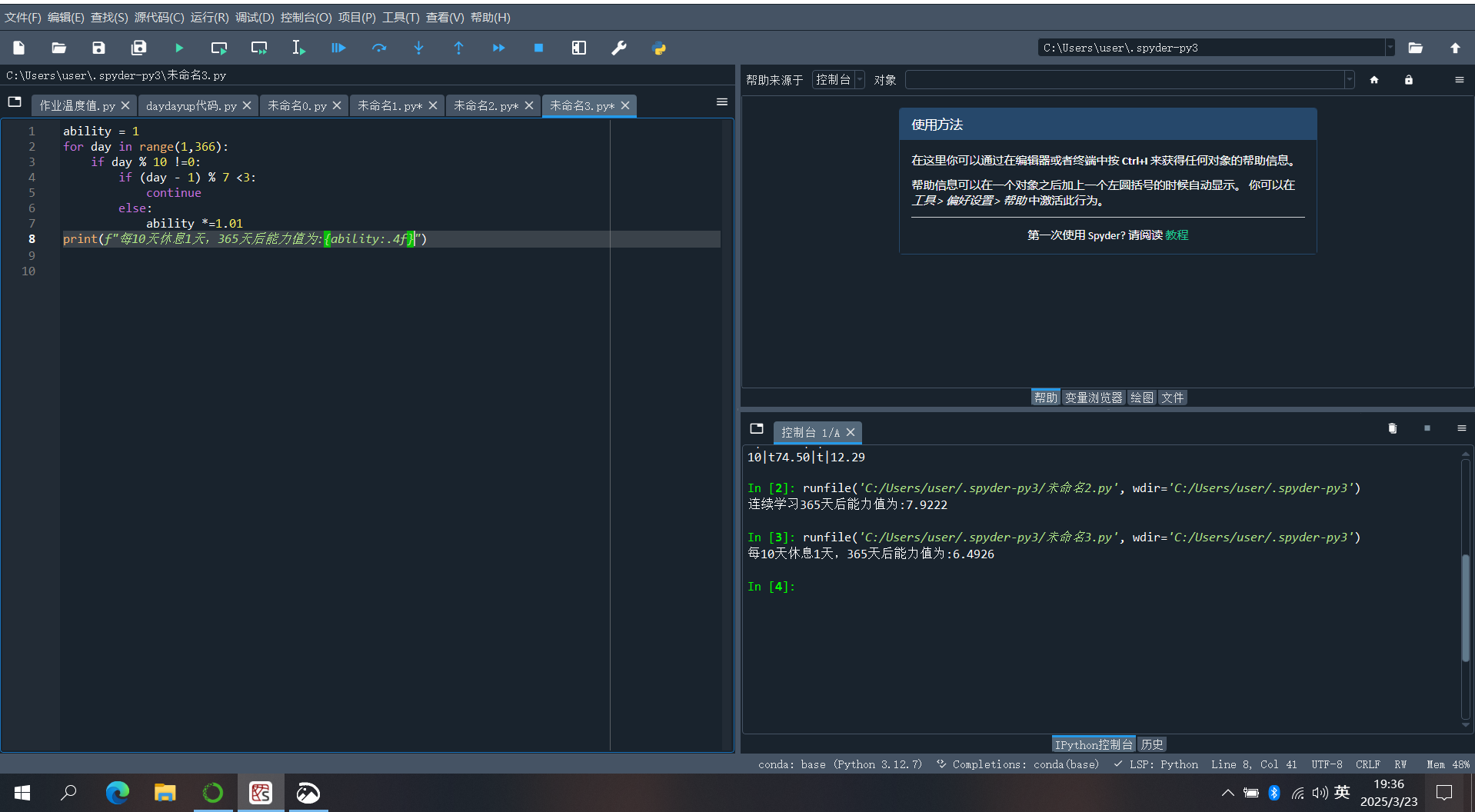
Task: Open the 帮助(H) menu
Action: tap(490, 17)
